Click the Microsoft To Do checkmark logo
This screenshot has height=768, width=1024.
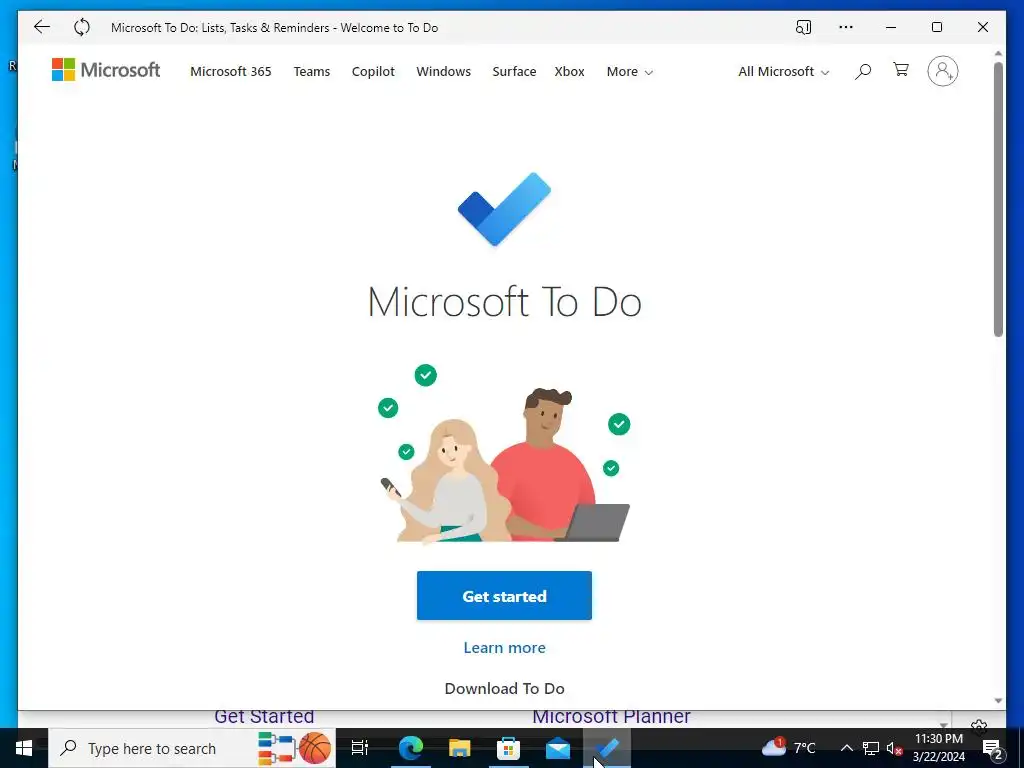tap(504, 209)
